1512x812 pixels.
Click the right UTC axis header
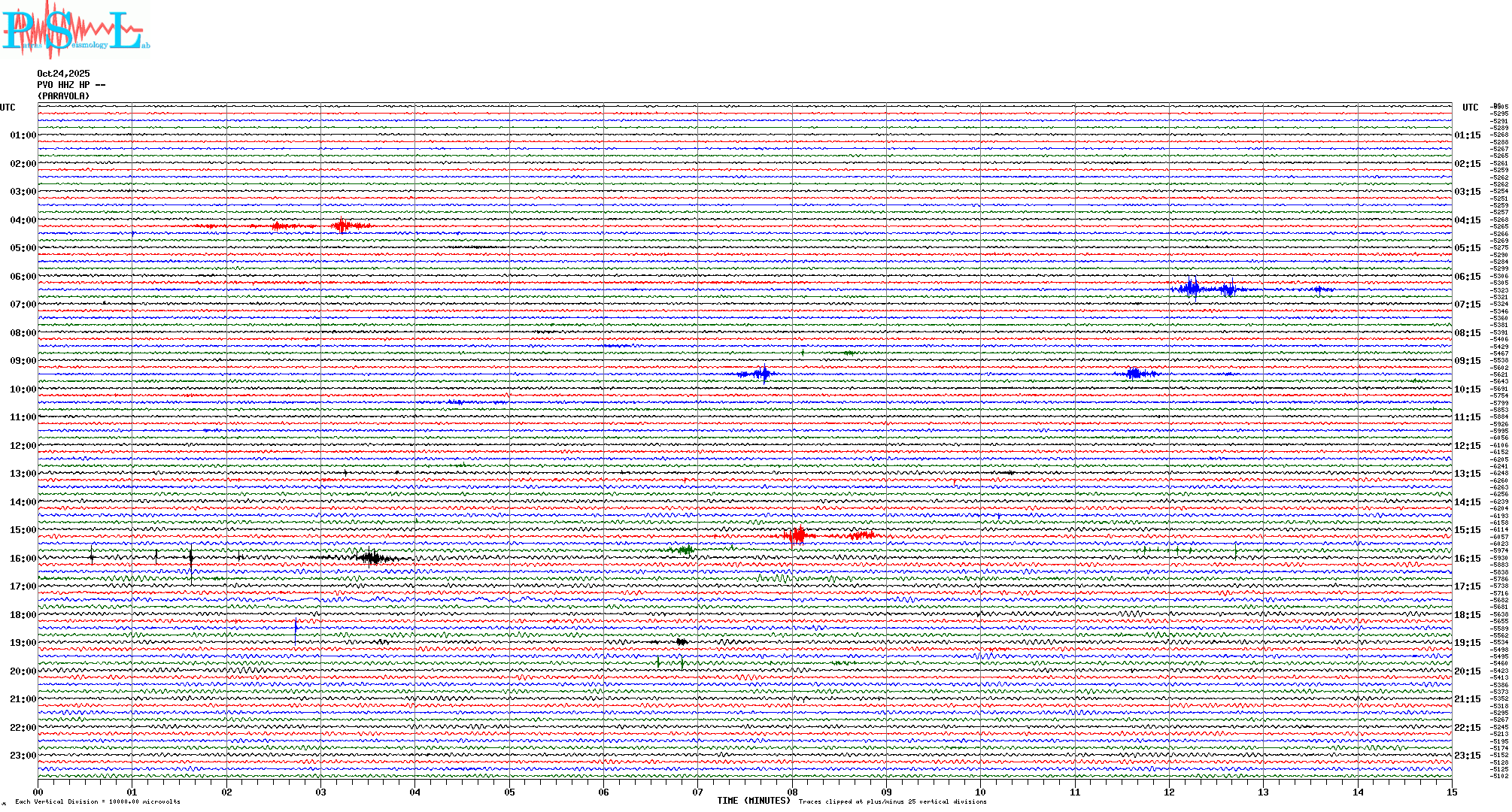point(1470,108)
